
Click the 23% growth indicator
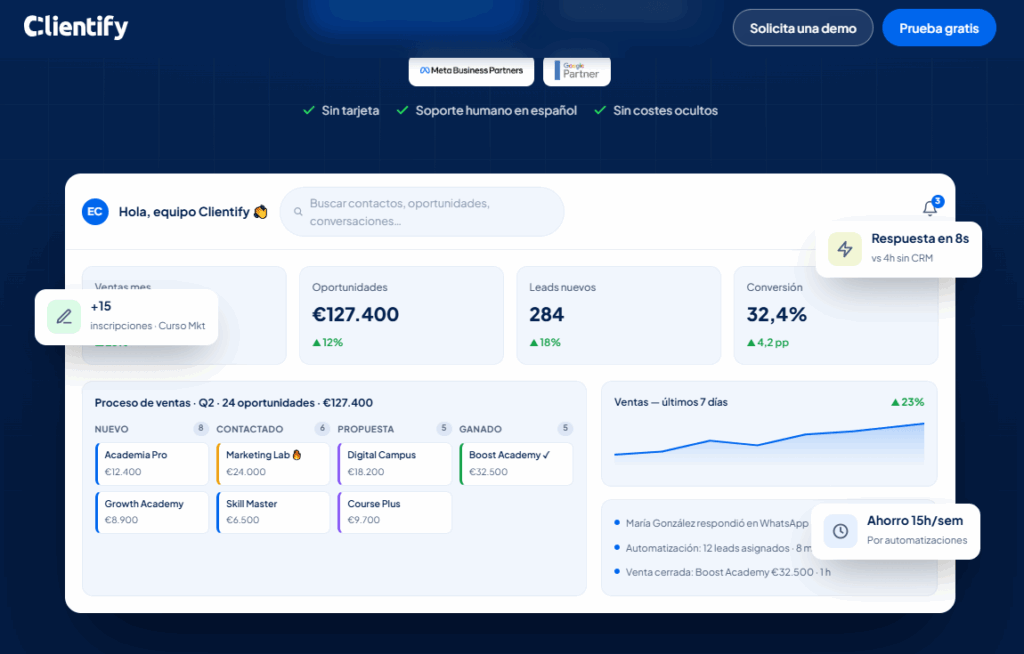coord(908,402)
